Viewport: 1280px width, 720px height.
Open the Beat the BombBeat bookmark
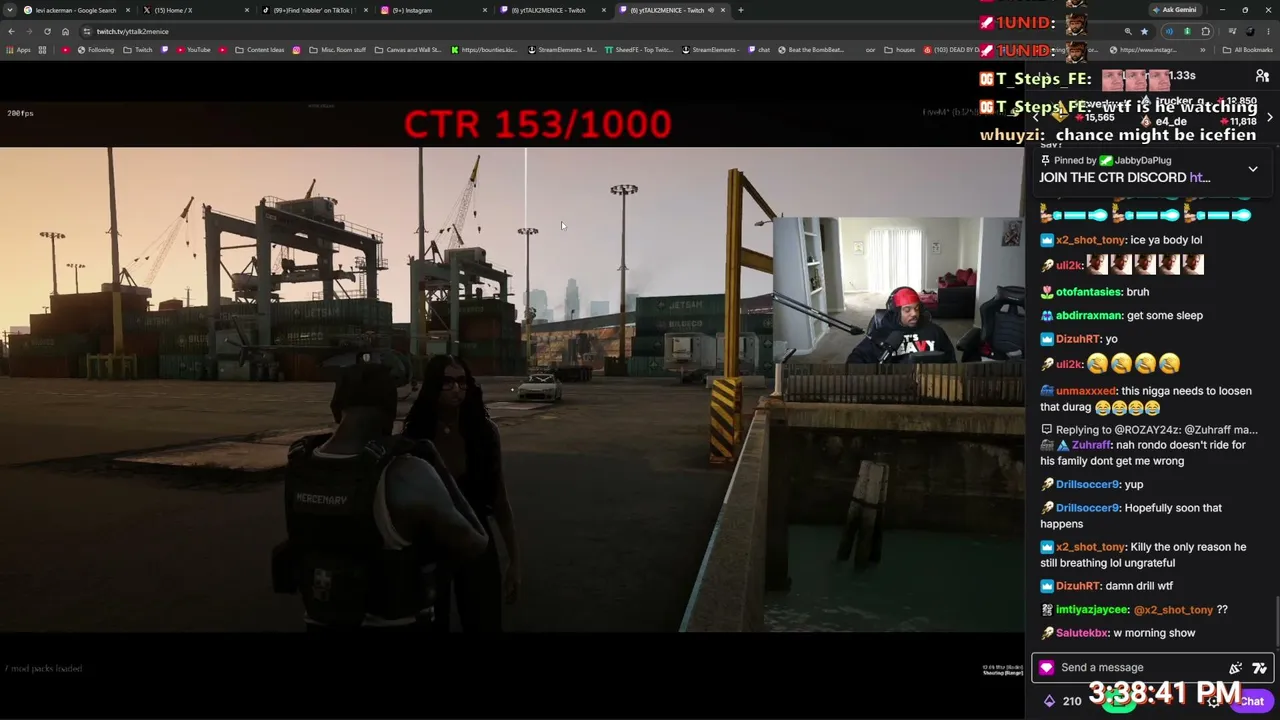click(810, 50)
